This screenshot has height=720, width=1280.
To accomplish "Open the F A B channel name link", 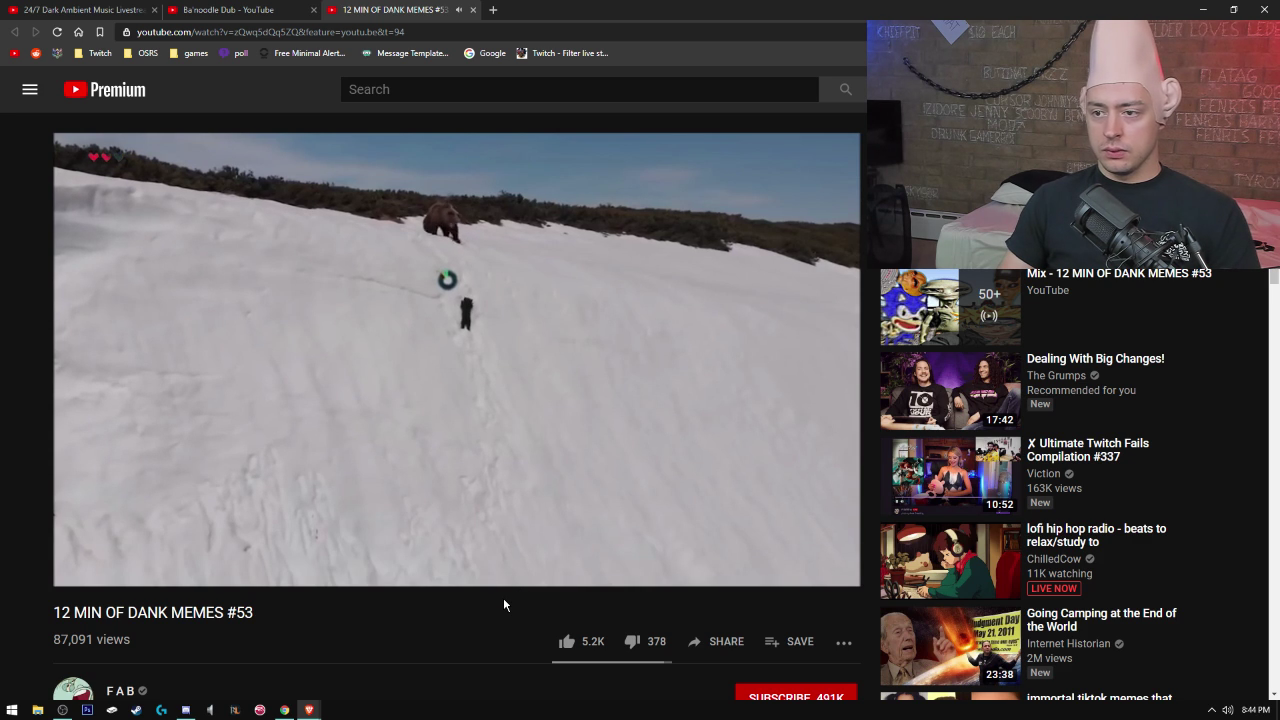I will tap(120, 691).
